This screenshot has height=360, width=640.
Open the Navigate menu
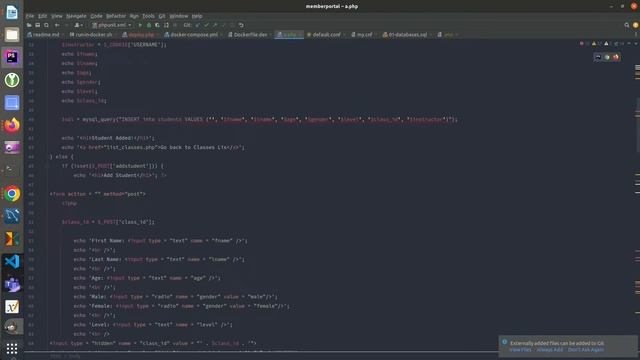click(76, 16)
